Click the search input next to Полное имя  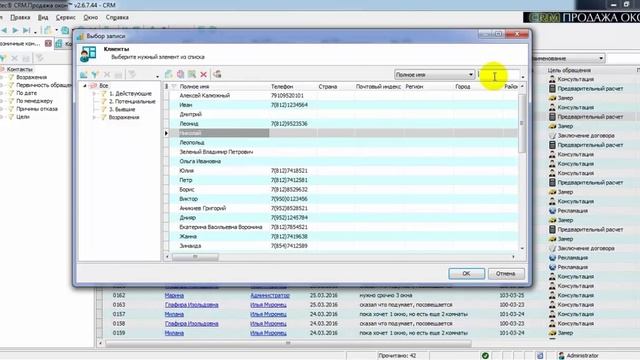498,75
